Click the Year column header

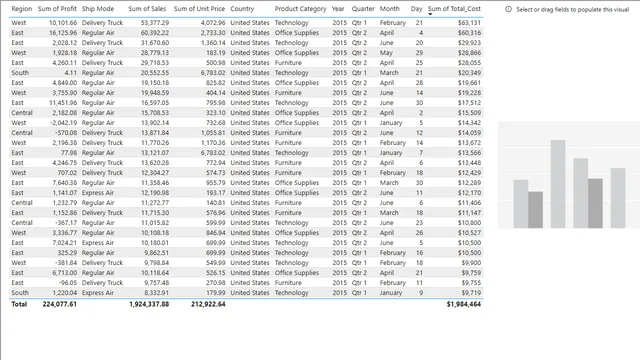point(338,9)
